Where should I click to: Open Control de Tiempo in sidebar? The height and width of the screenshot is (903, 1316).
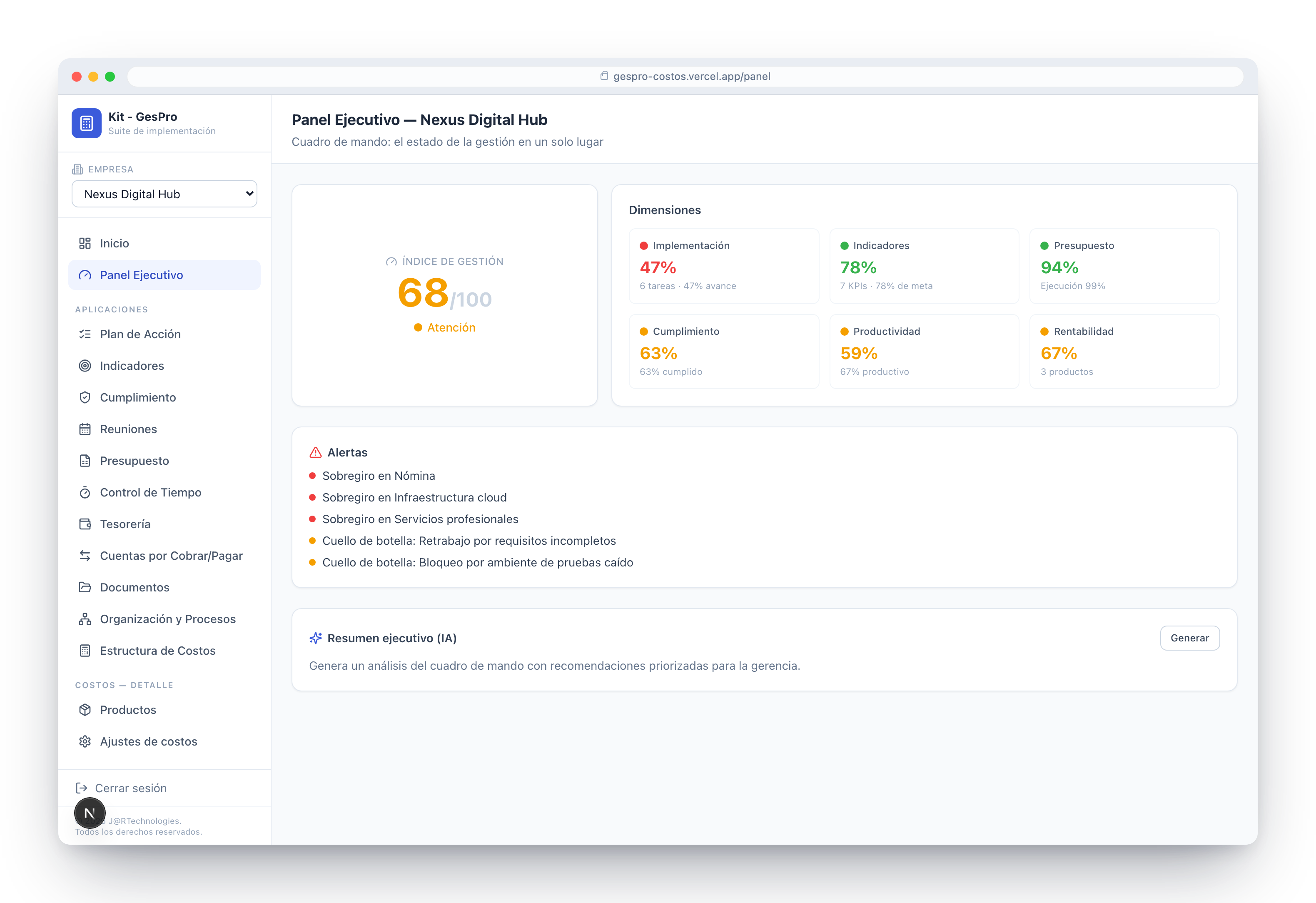click(x=164, y=493)
